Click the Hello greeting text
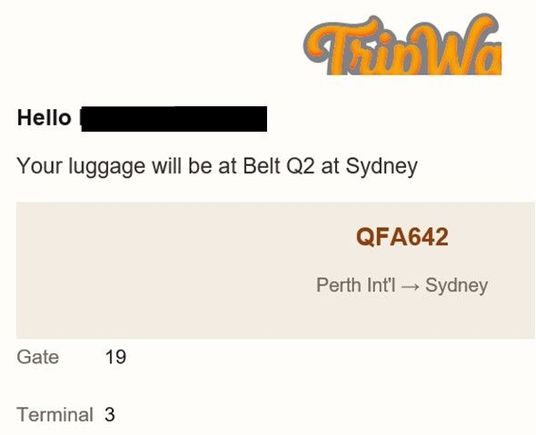 [x=44, y=118]
